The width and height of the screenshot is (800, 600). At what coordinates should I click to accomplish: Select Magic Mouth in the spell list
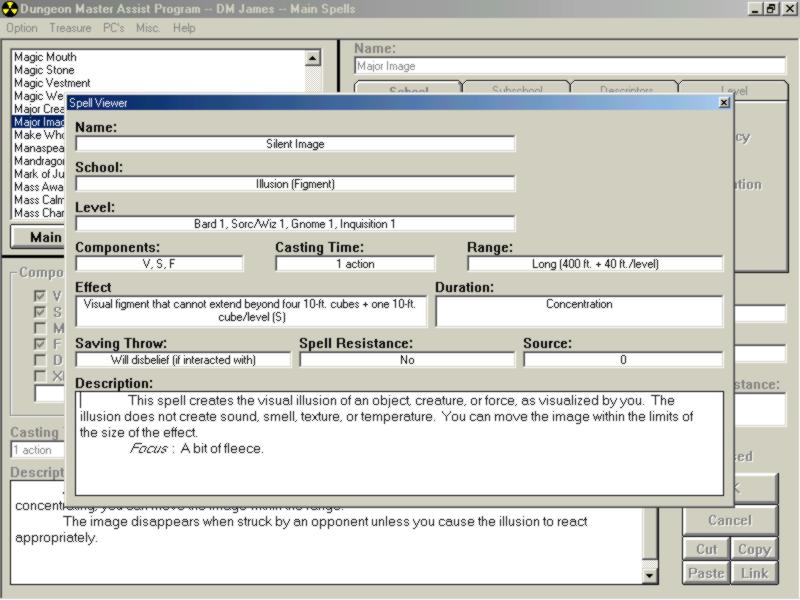(45, 57)
